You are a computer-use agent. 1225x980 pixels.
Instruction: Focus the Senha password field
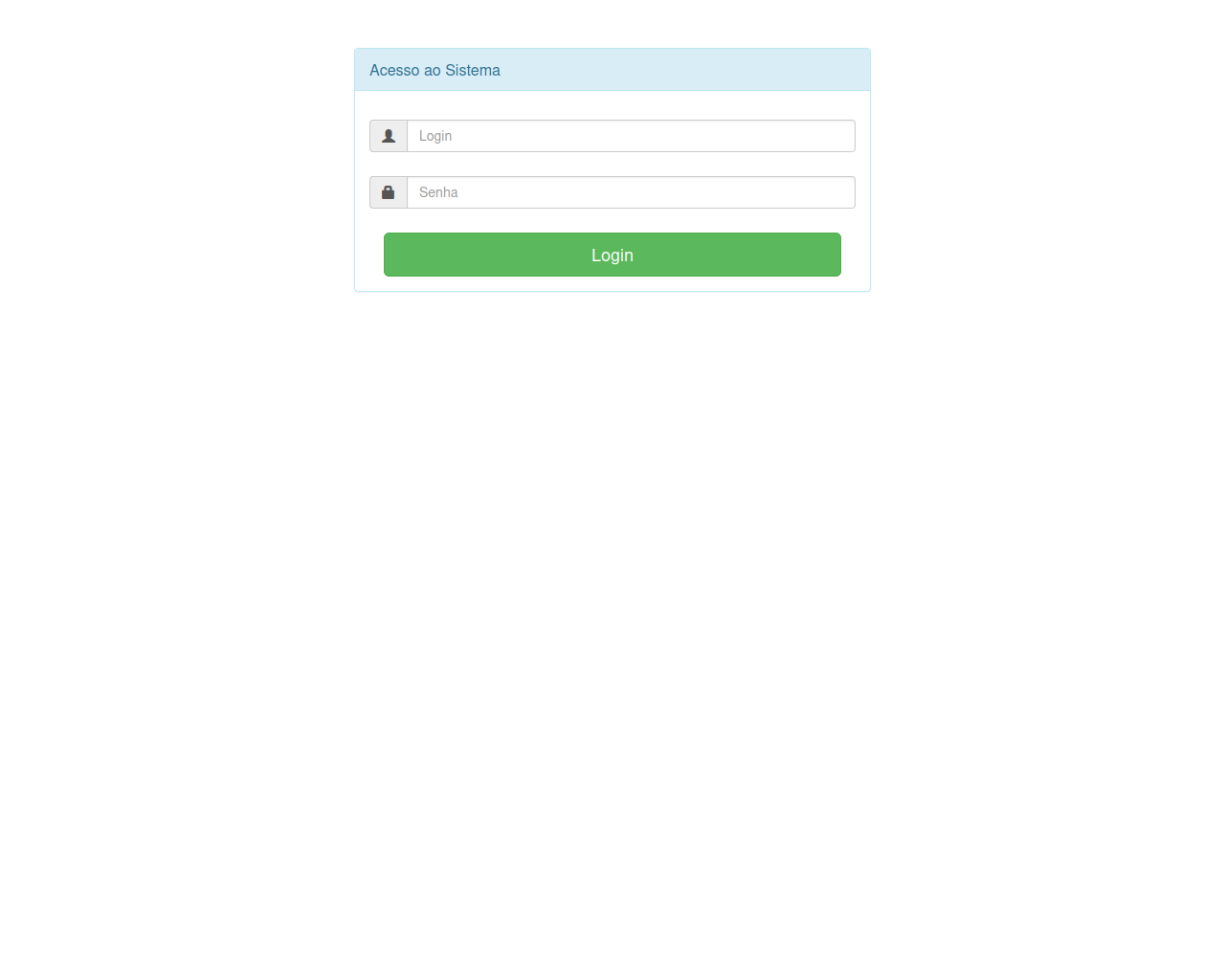pyautogui.click(x=631, y=192)
